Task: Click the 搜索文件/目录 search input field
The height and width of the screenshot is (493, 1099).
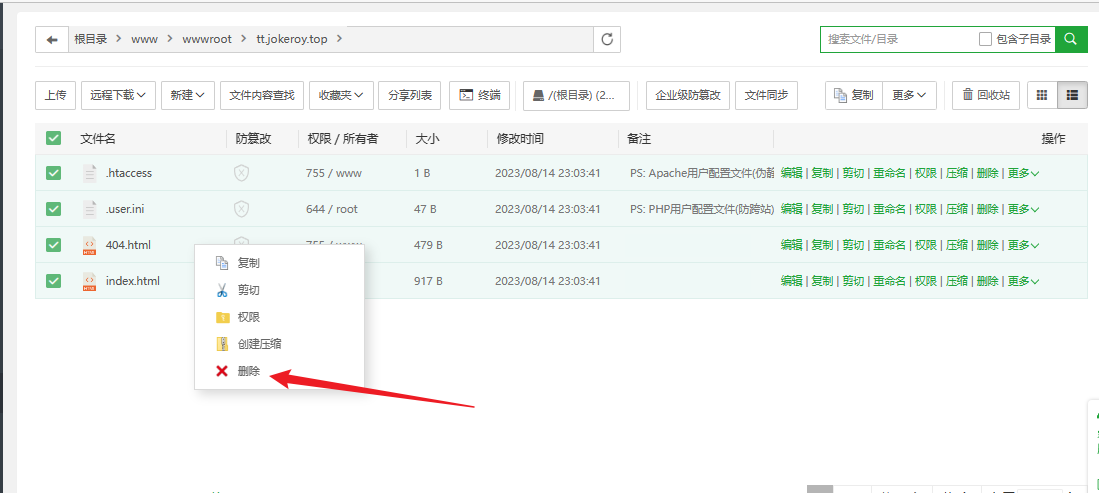Action: [x=898, y=39]
